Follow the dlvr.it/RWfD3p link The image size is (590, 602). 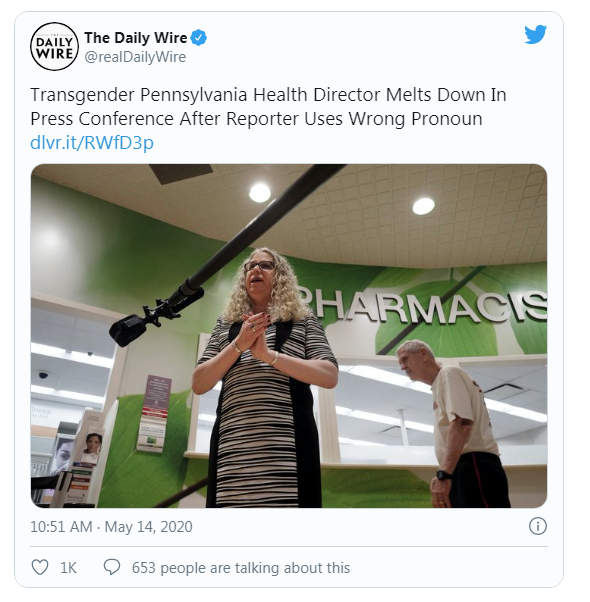[92, 142]
